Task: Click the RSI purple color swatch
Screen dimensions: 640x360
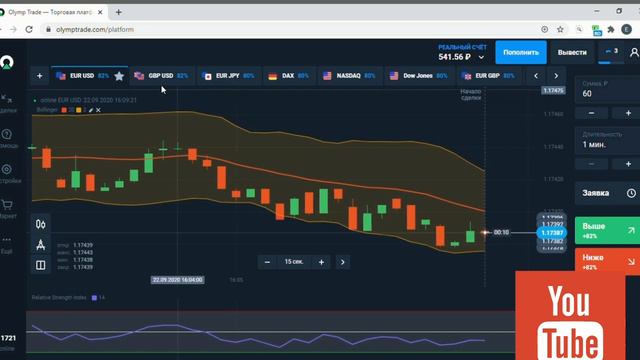Action: tap(94, 298)
